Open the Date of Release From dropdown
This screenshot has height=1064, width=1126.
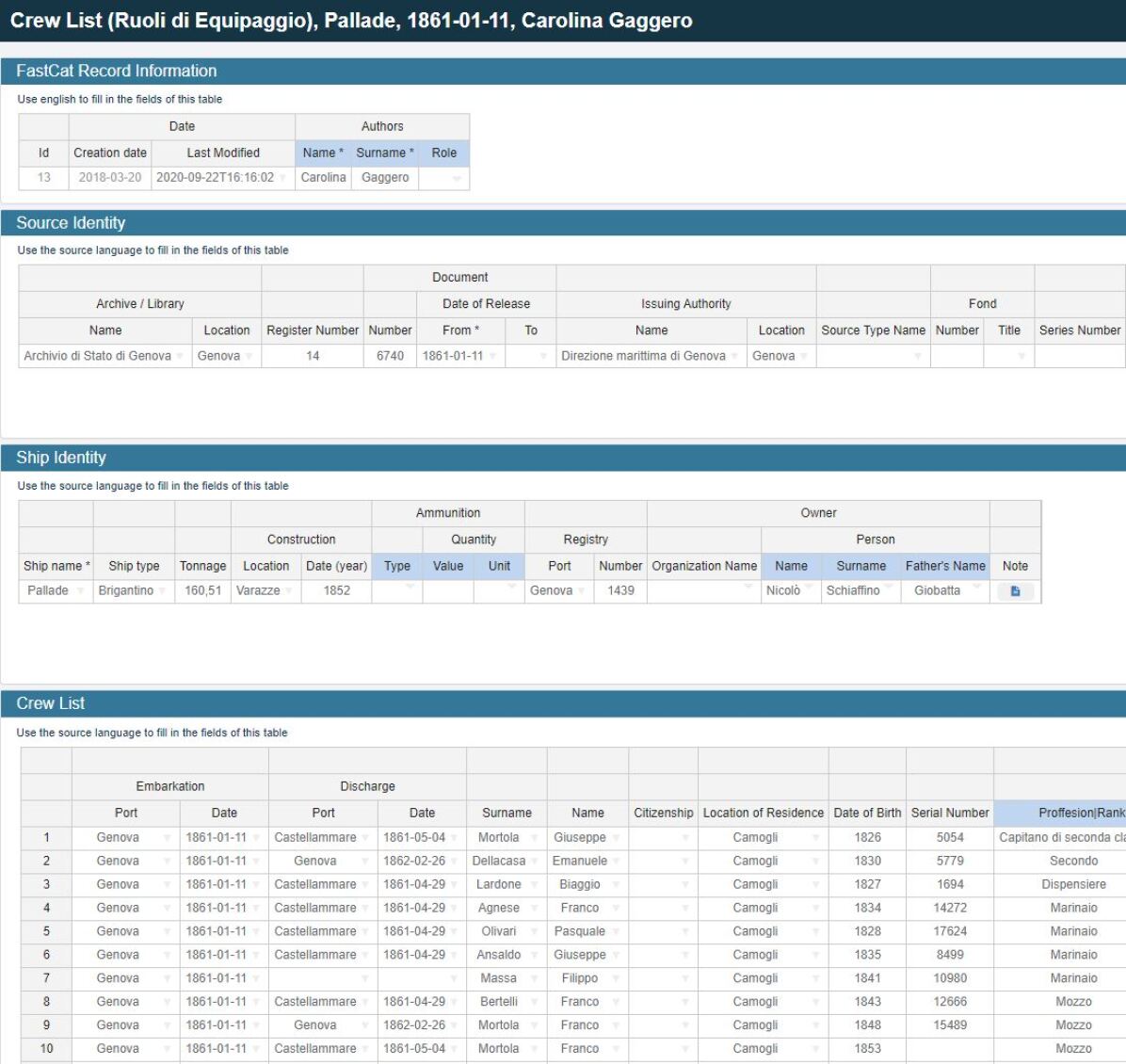point(493,356)
